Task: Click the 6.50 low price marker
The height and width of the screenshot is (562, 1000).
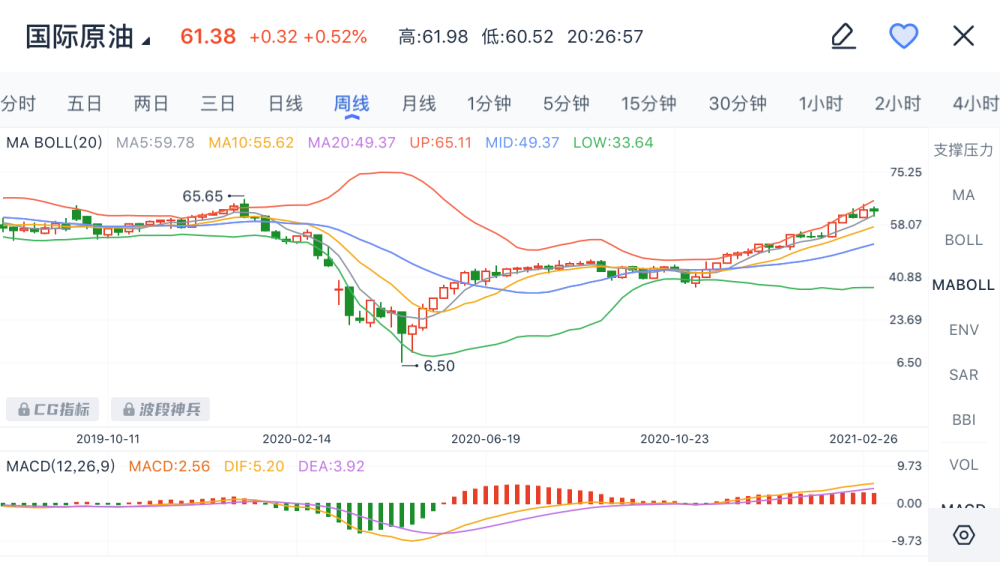Action: pyautogui.click(x=439, y=366)
